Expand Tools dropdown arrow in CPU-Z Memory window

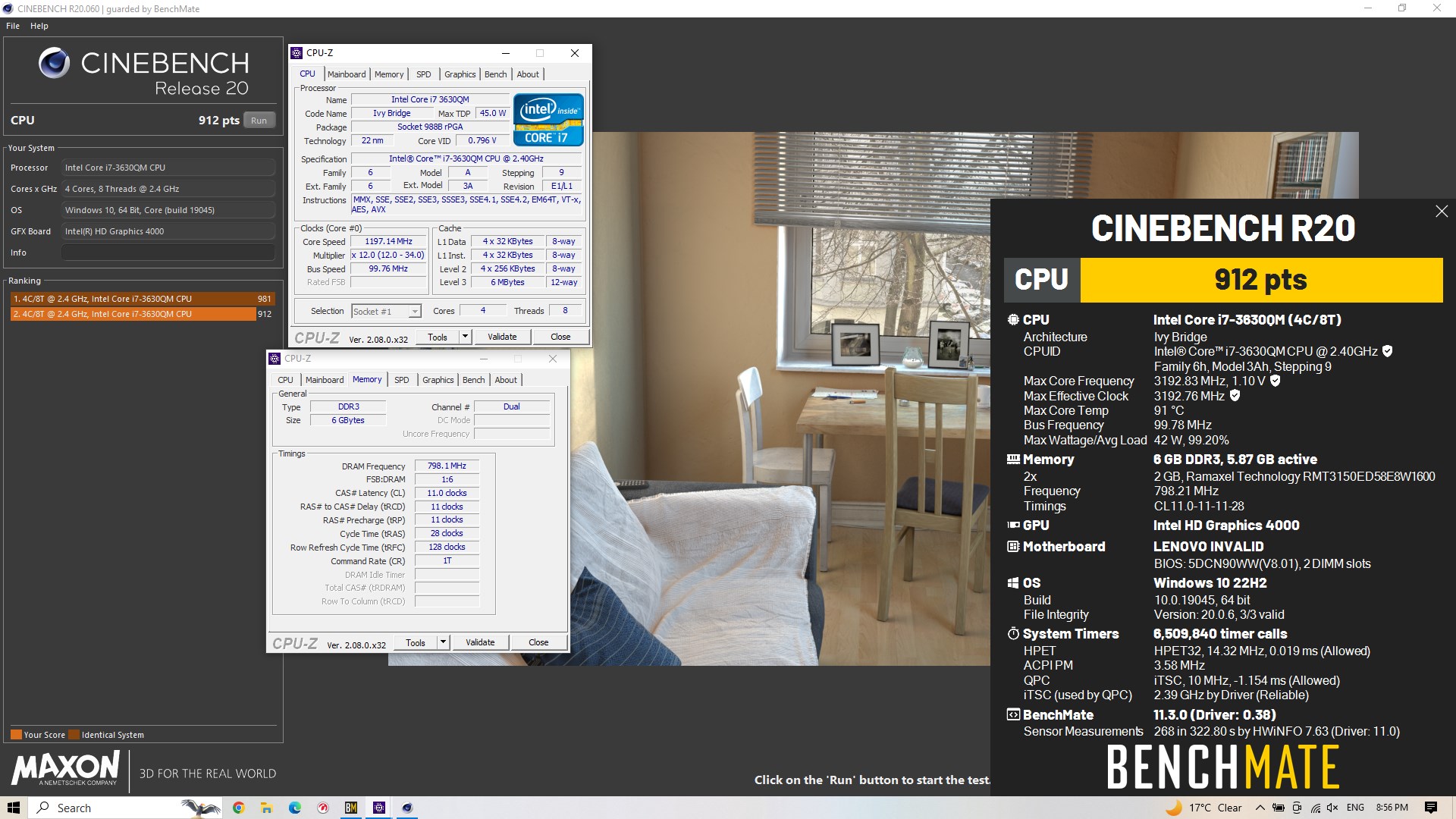pyautogui.click(x=443, y=642)
